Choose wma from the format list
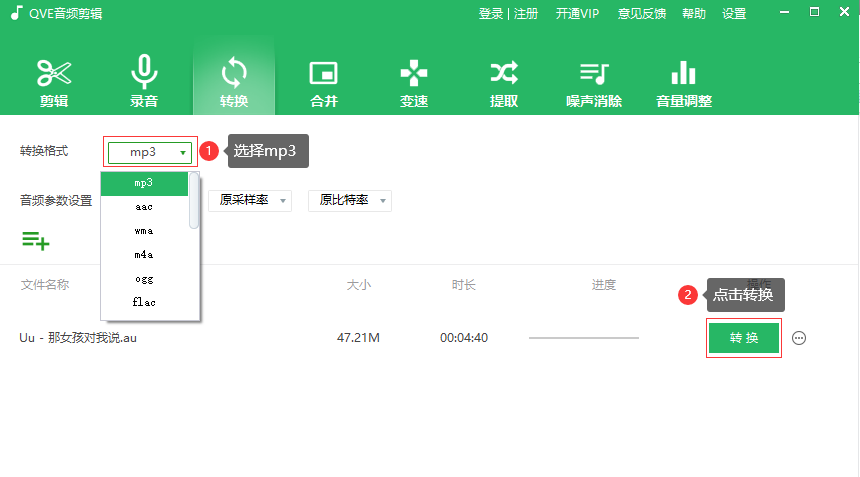860x477 pixels. [x=144, y=231]
